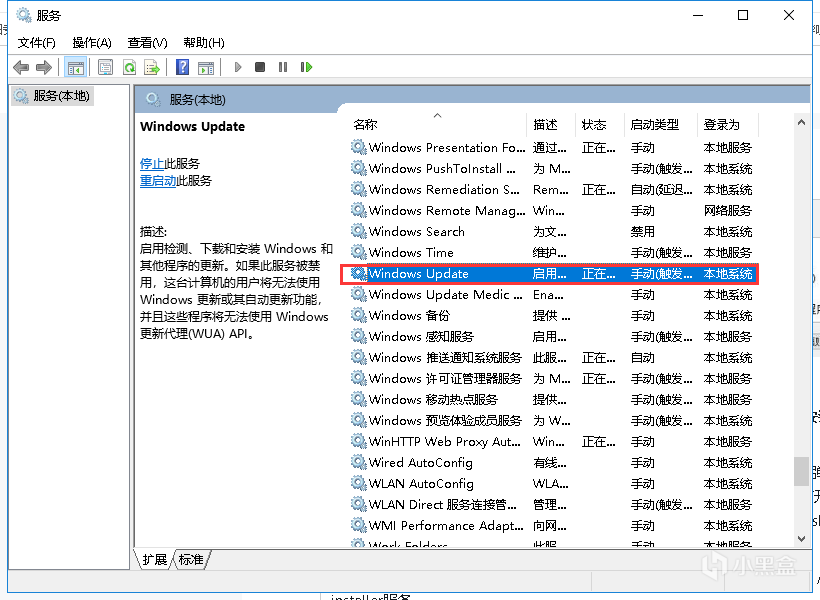Image resolution: width=820 pixels, height=600 pixels.
Task: Click the Refresh toolbar icon
Action: pyautogui.click(x=129, y=67)
